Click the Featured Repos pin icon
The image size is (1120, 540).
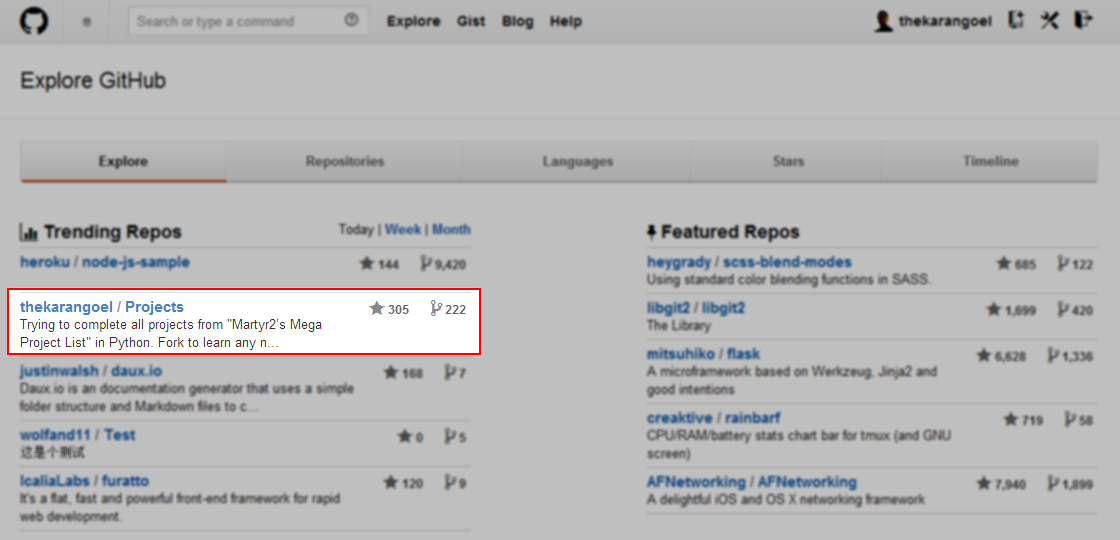click(x=651, y=231)
